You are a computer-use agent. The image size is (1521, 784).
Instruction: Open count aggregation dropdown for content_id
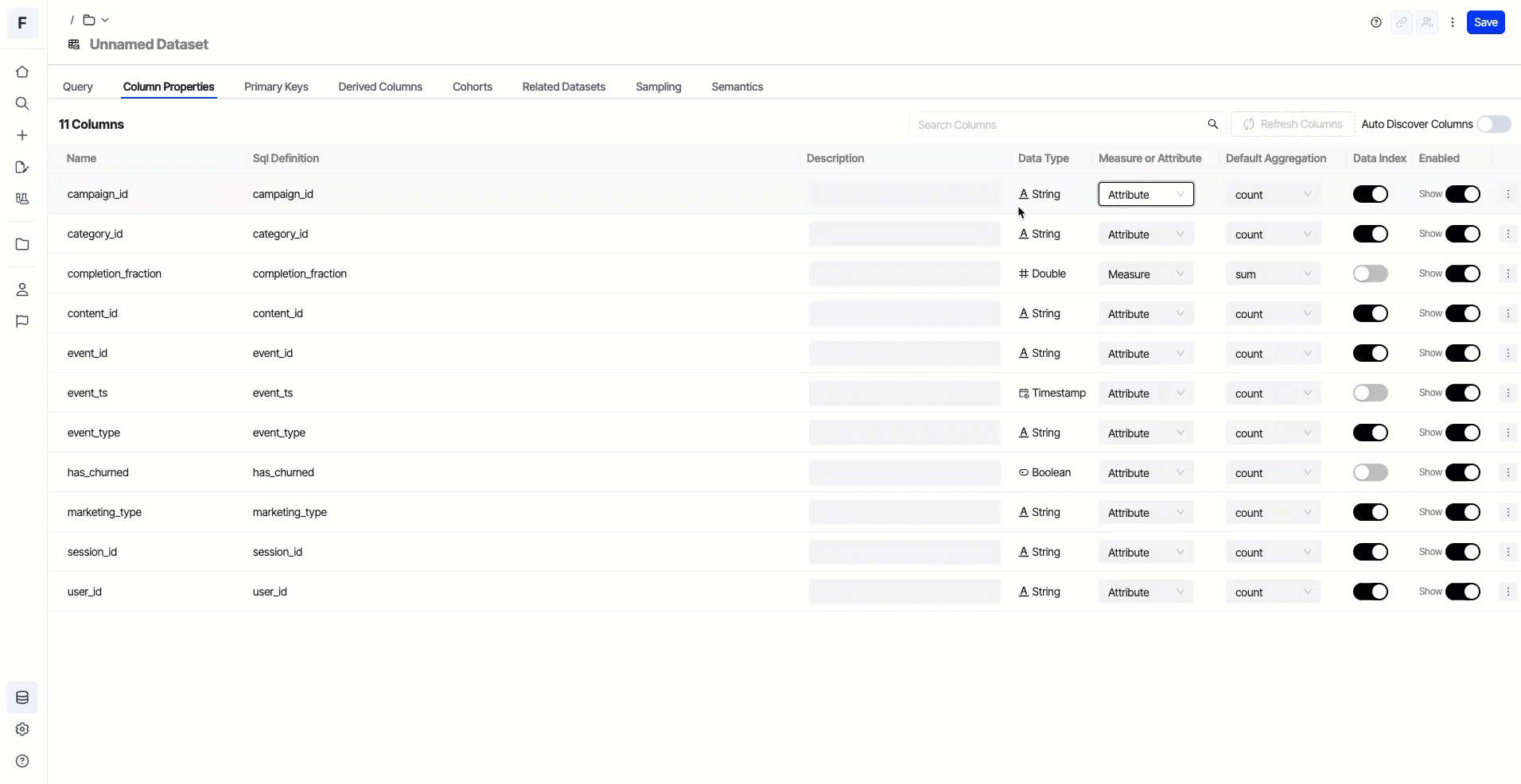[x=1274, y=313]
